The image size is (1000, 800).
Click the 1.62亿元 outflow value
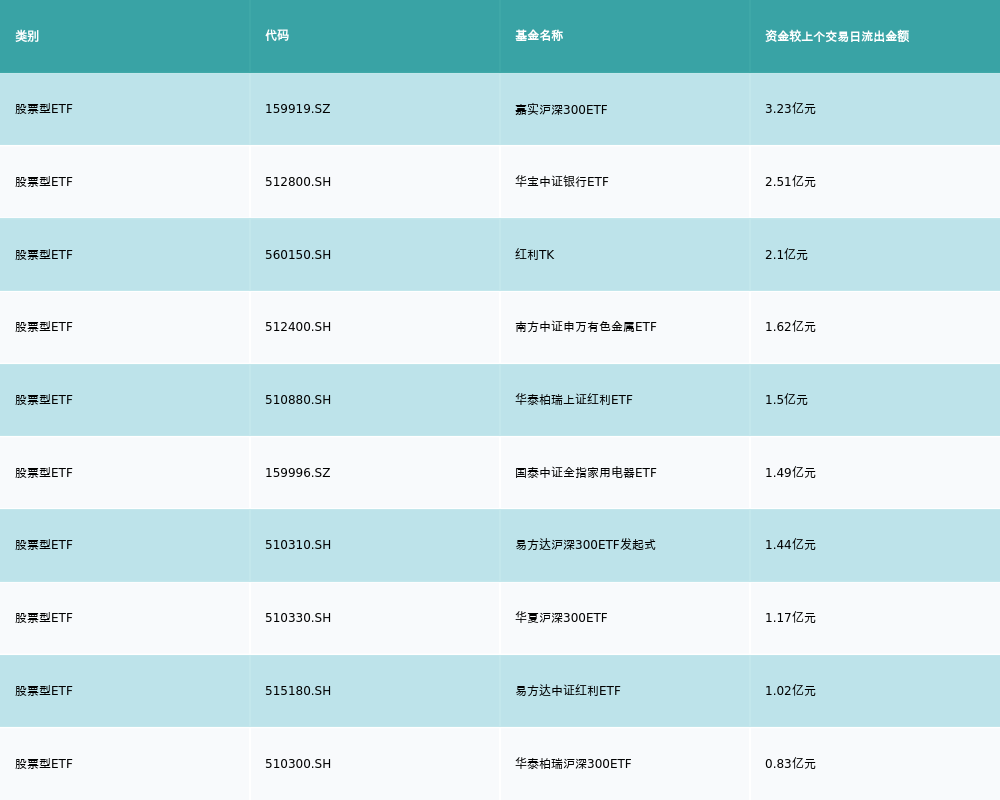pos(790,327)
